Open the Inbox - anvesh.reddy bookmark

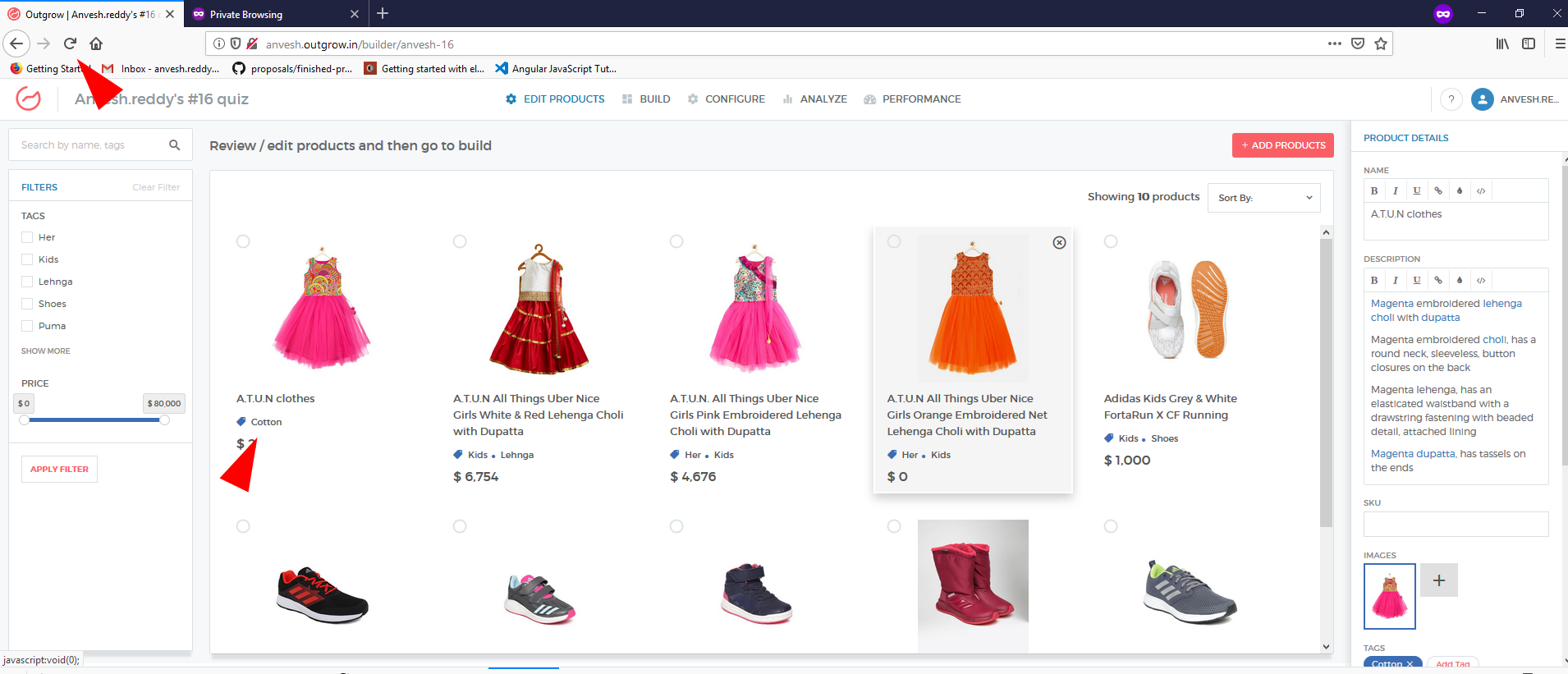161,69
